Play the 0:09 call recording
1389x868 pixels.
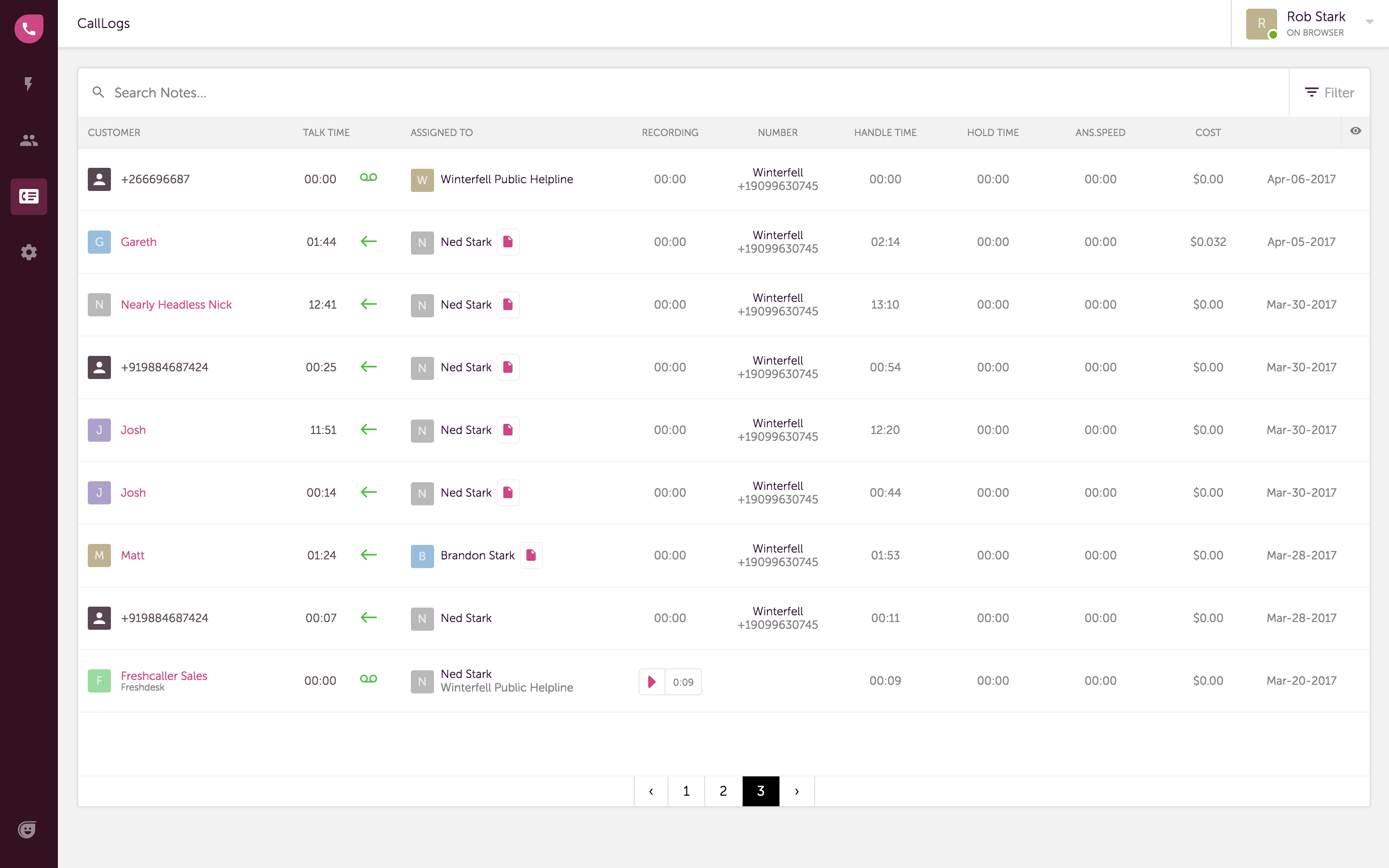point(652,681)
